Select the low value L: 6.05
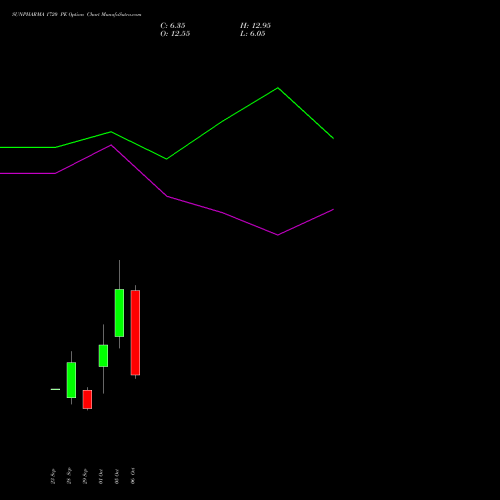 point(253,33)
